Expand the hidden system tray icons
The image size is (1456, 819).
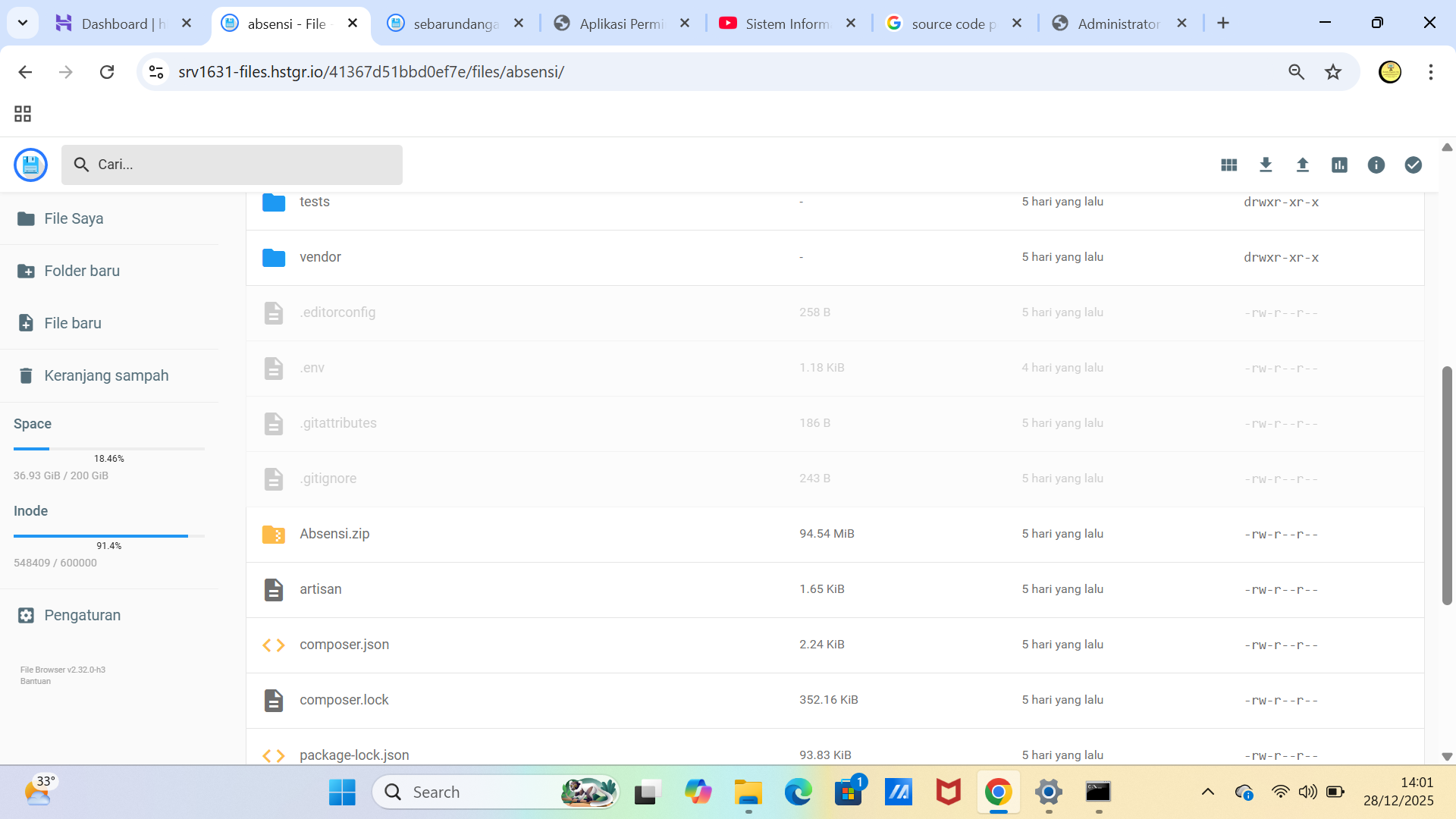[x=1208, y=792]
